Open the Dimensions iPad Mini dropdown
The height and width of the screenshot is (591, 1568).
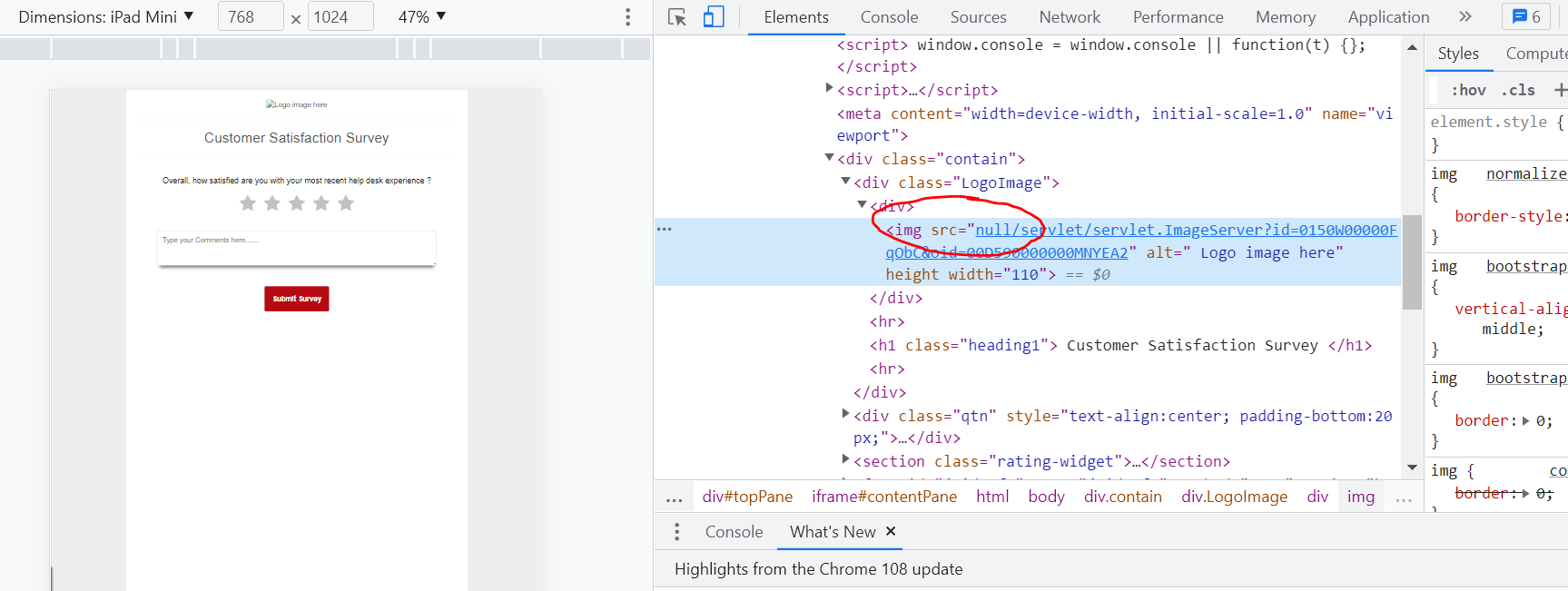(105, 17)
